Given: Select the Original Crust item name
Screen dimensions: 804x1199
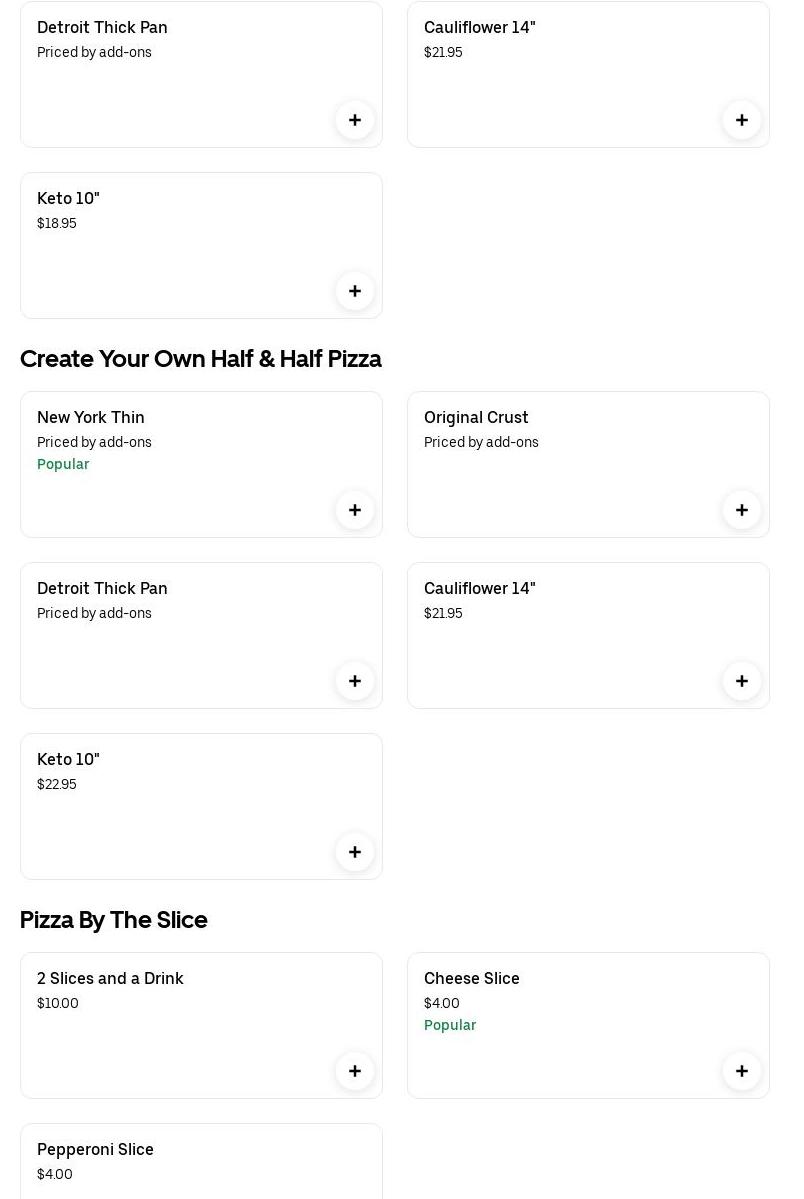Looking at the screenshot, I should pyautogui.click(x=476, y=417).
